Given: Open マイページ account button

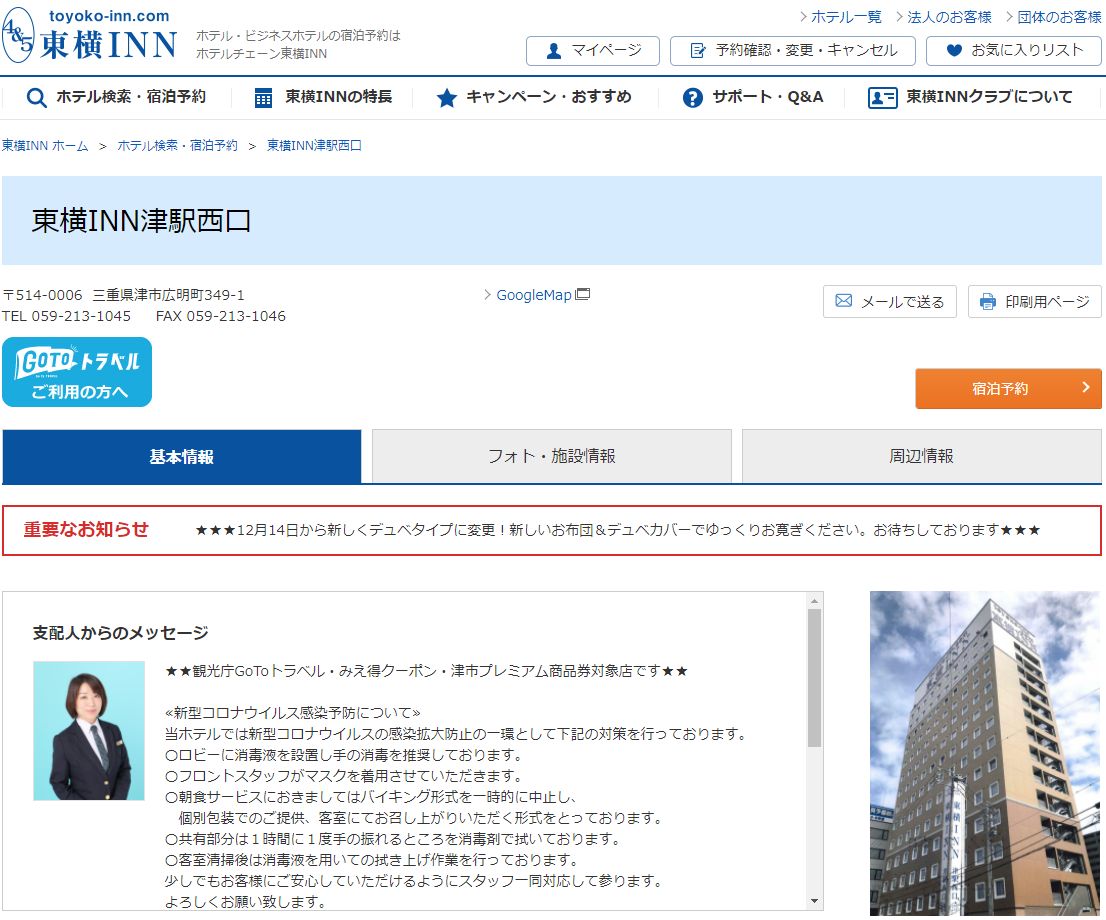Looking at the screenshot, I should [x=592, y=51].
